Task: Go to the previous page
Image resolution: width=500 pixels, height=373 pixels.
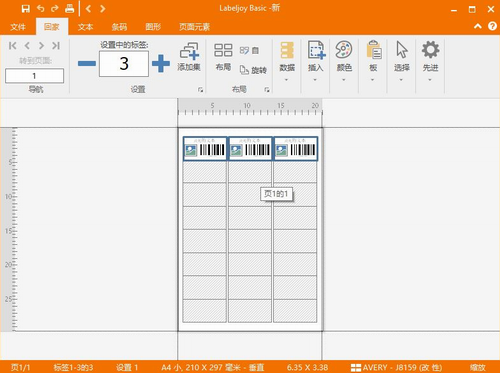Action: tap(27, 46)
